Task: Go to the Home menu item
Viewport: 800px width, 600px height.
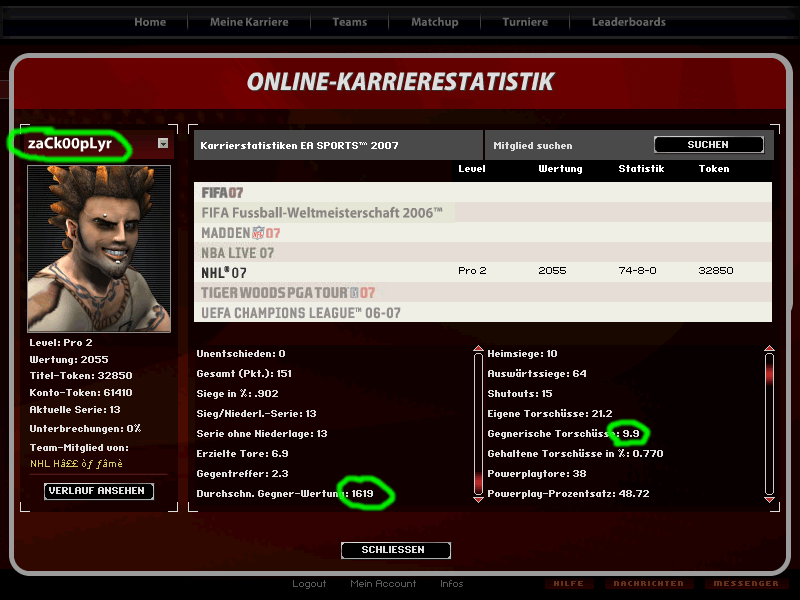Action: tap(150, 22)
